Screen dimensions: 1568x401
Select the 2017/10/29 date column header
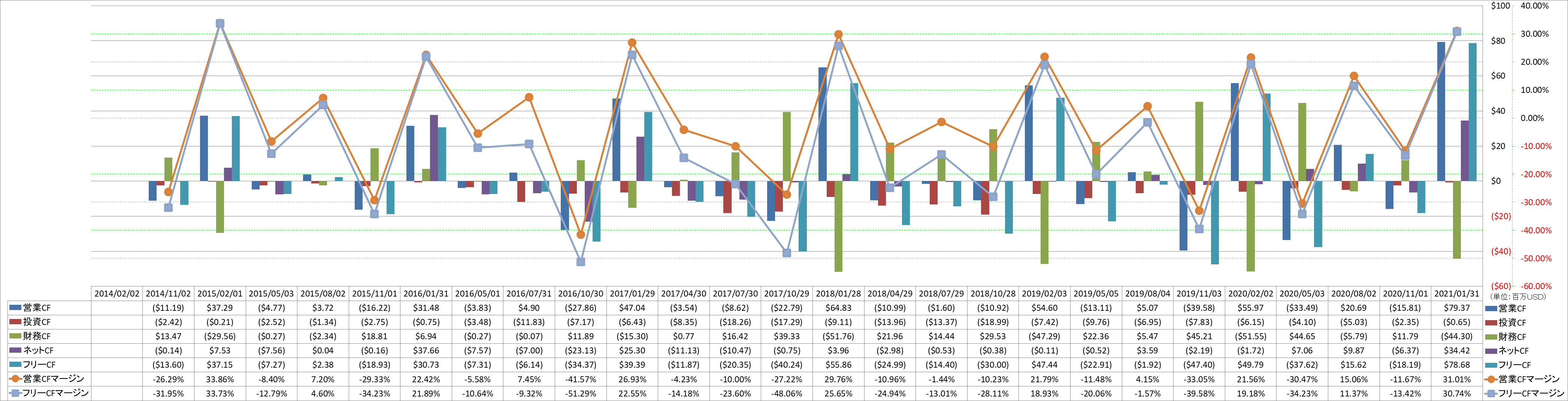coord(787,293)
